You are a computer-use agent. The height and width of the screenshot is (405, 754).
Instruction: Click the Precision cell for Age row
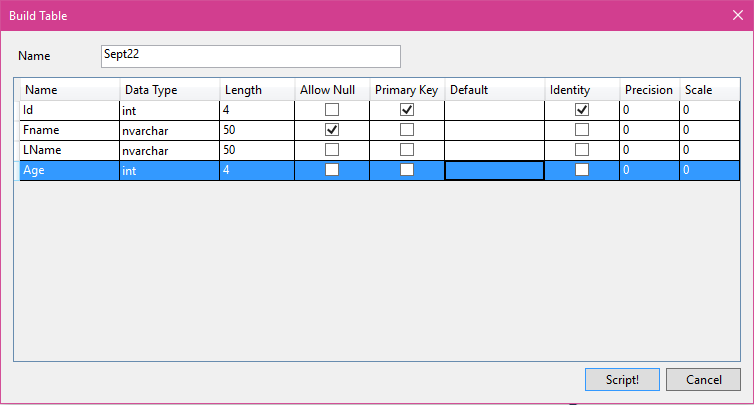(649, 170)
